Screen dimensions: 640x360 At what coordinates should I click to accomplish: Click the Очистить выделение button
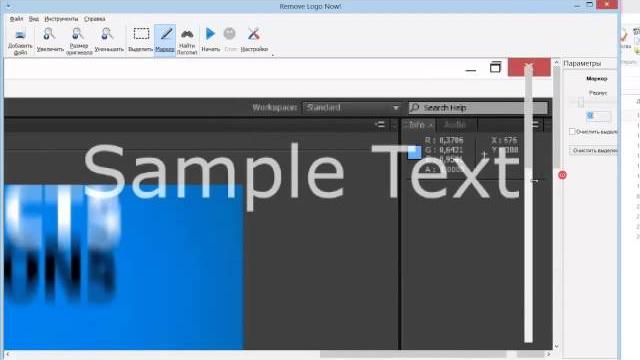coord(593,151)
